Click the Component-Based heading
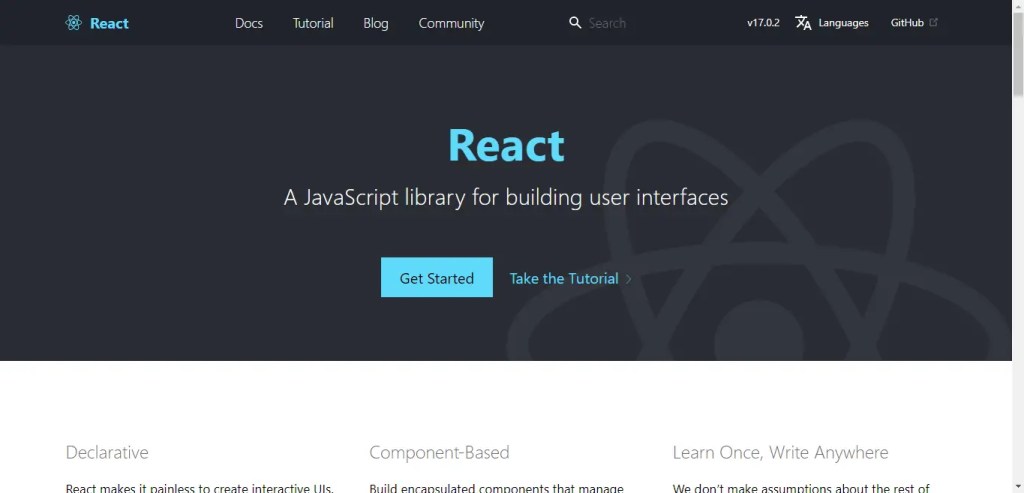 [439, 453]
